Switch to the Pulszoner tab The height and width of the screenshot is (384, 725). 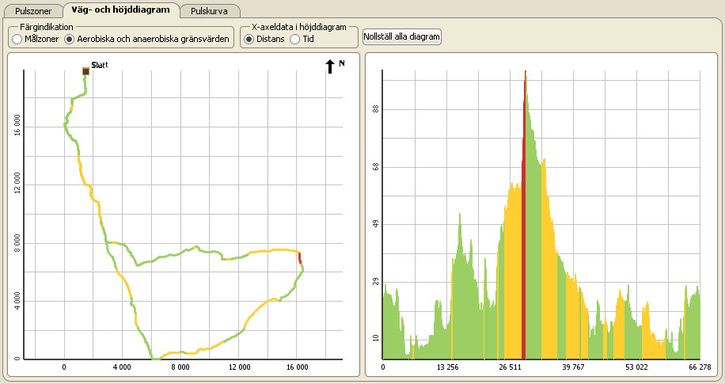pyautogui.click(x=33, y=11)
